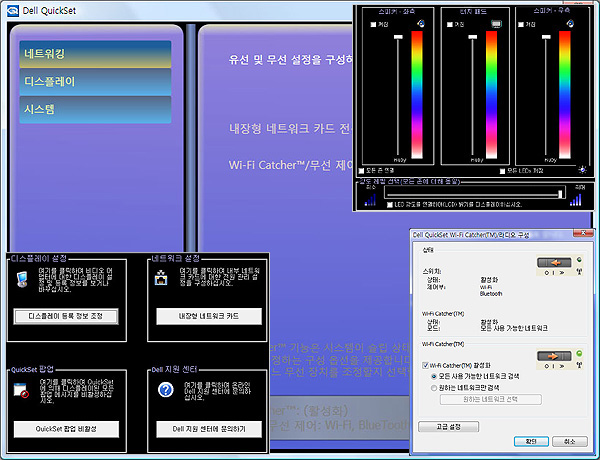Click the LED intensity level horizontal slider handle

[561, 193]
